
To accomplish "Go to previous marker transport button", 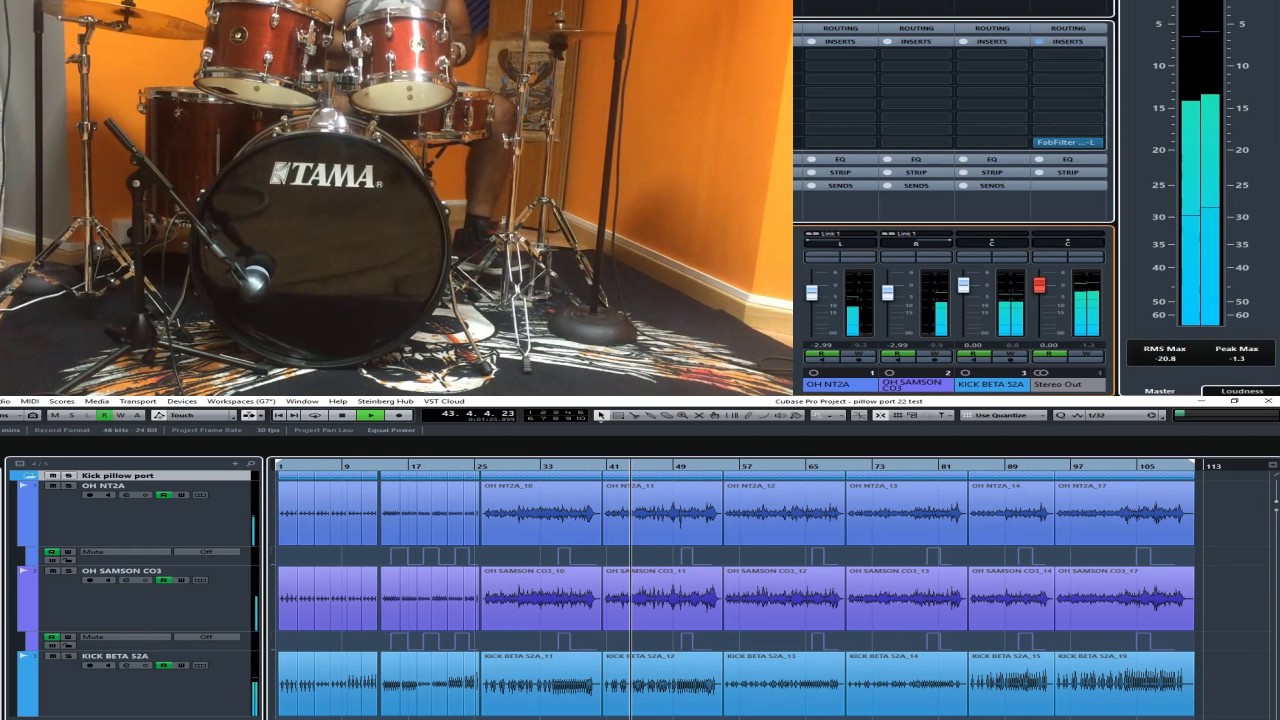I will pyautogui.click(x=278, y=415).
